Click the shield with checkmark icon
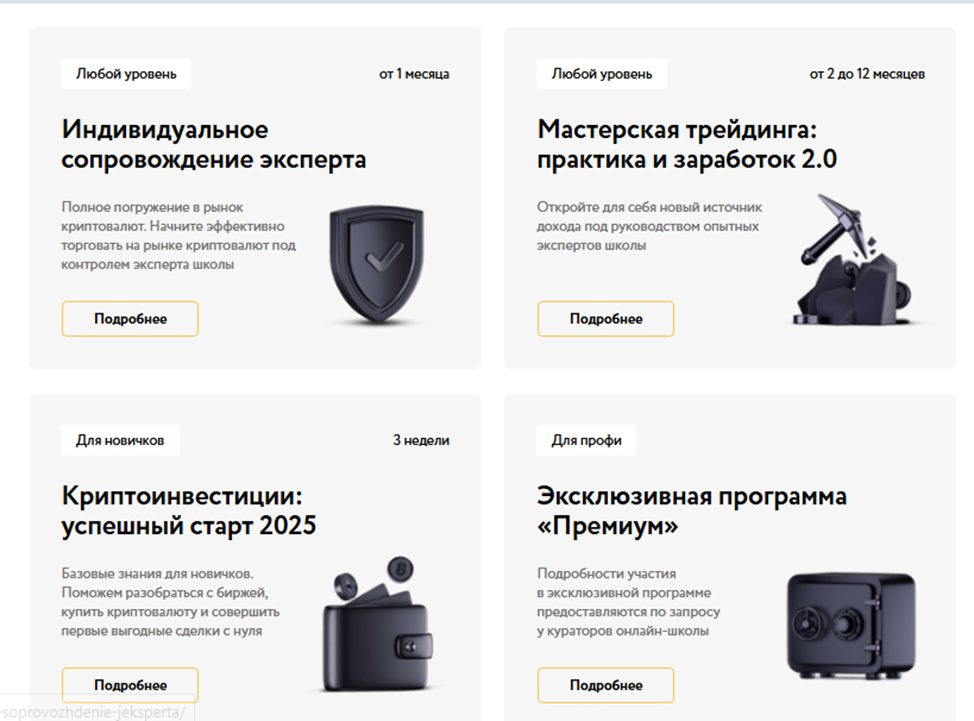Image resolution: width=974 pixels, height=721 pixels. (376, 265)
